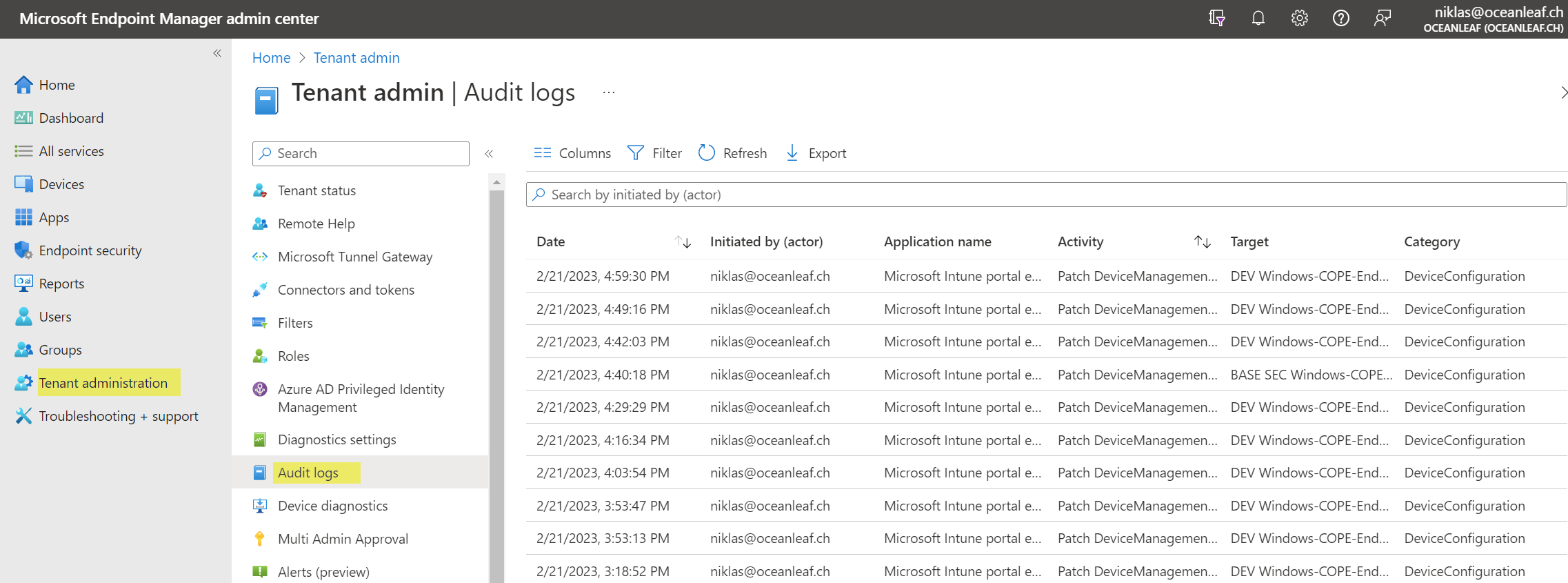Viewport: 1568px width, 583px height.
Task: Click the Dashboard icon in left navigation
Action: point(23,118)
